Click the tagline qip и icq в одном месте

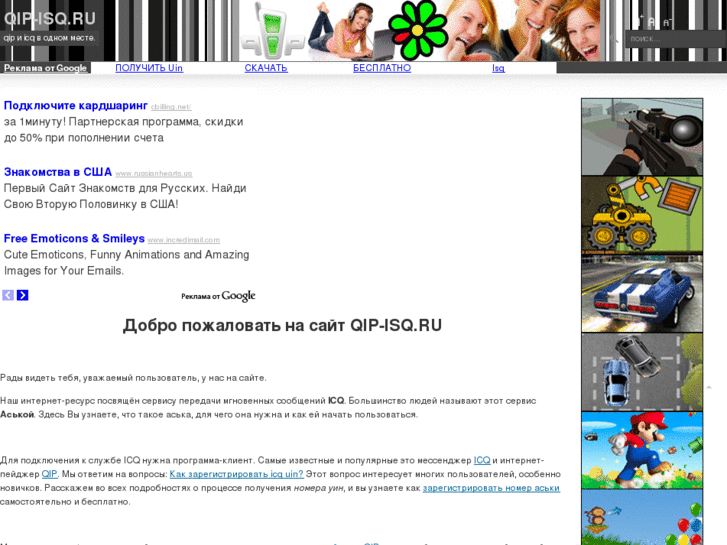tap(49, 38)
